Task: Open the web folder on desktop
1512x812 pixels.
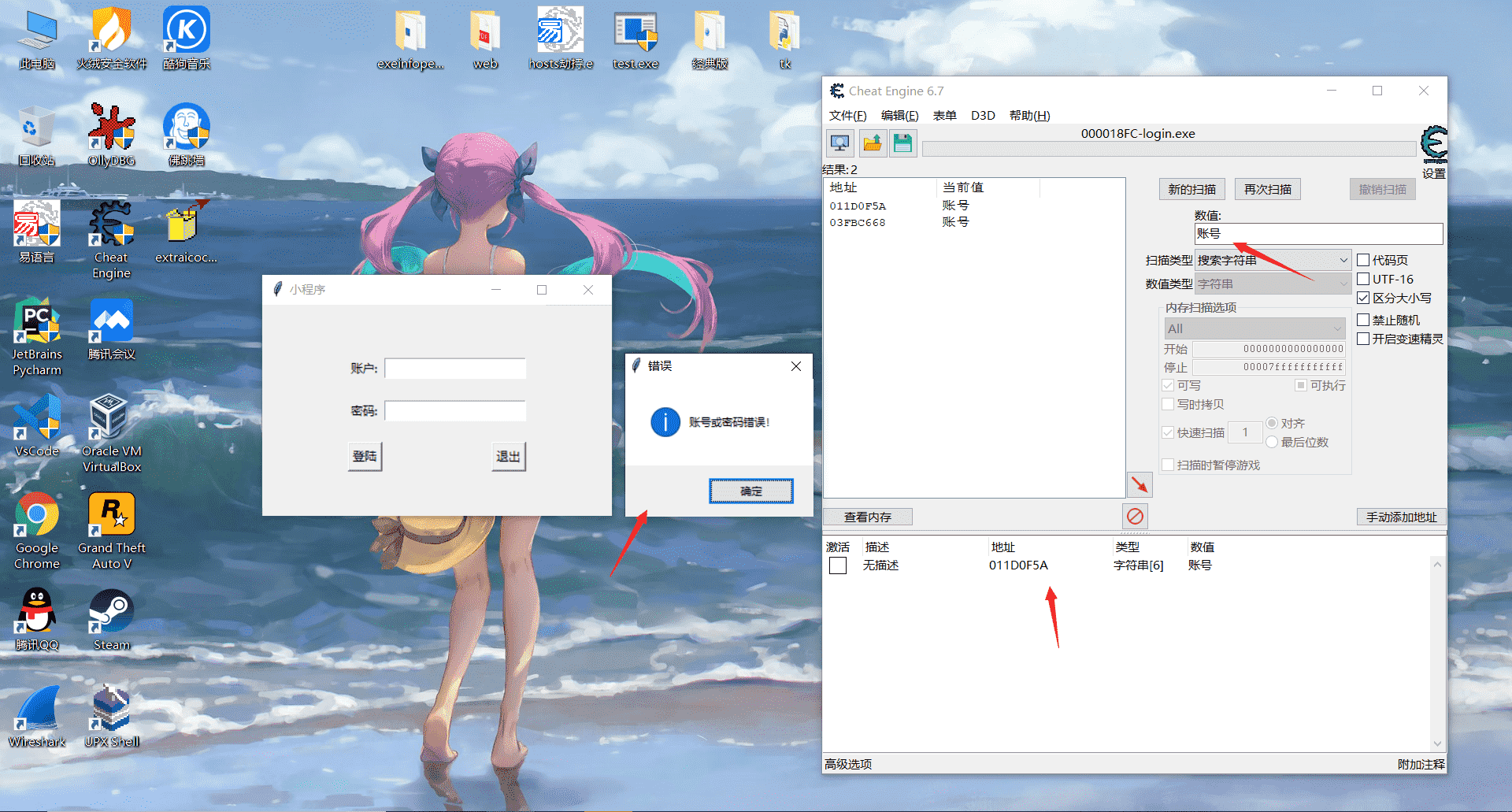Action: click(485, 39)
